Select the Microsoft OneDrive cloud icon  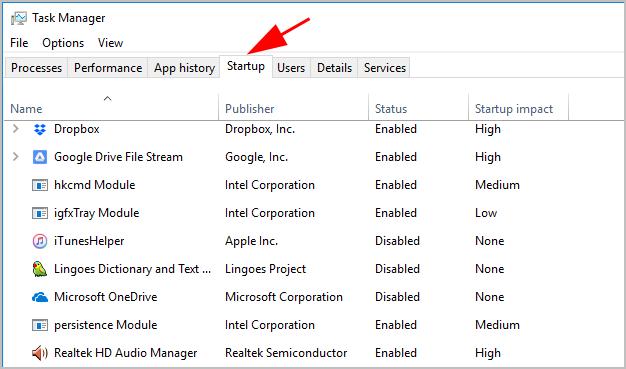click(40, 297)
